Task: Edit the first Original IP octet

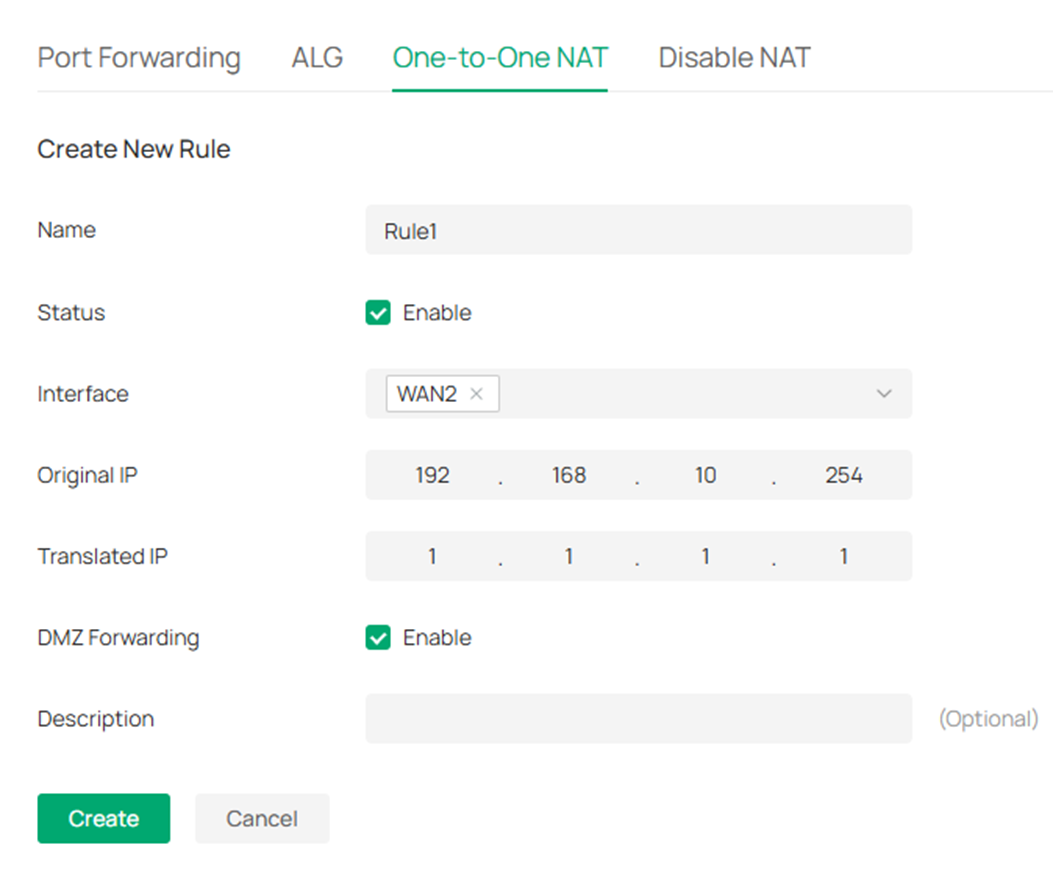Action: pos(432,475)
